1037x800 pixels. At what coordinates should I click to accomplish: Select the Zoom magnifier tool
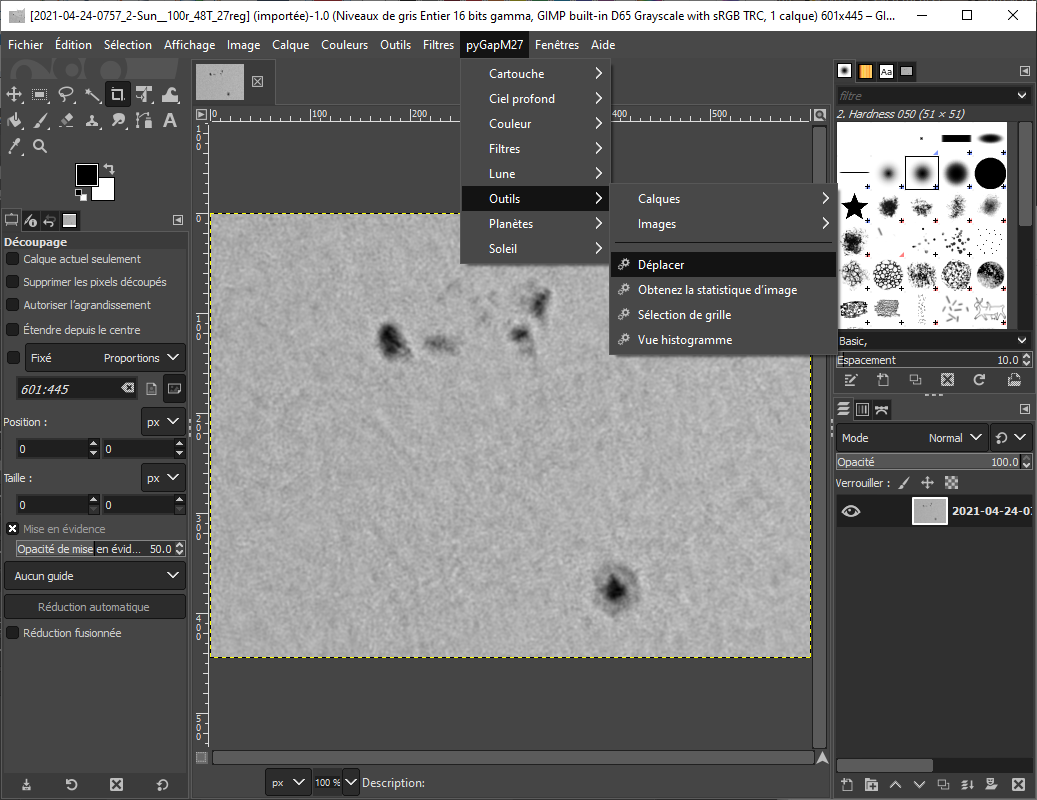click(x=40, y=146)
